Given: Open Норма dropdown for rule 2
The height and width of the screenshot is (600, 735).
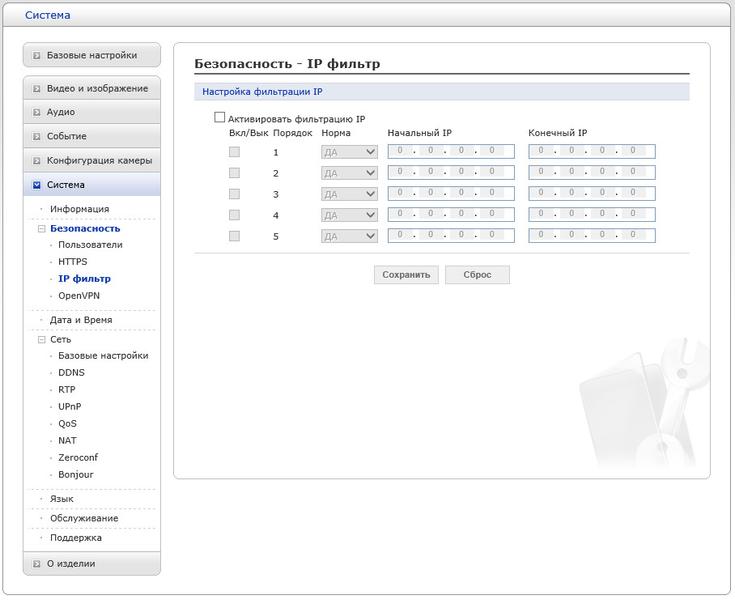Looking at the screenshot, I should tap(349, 173).
